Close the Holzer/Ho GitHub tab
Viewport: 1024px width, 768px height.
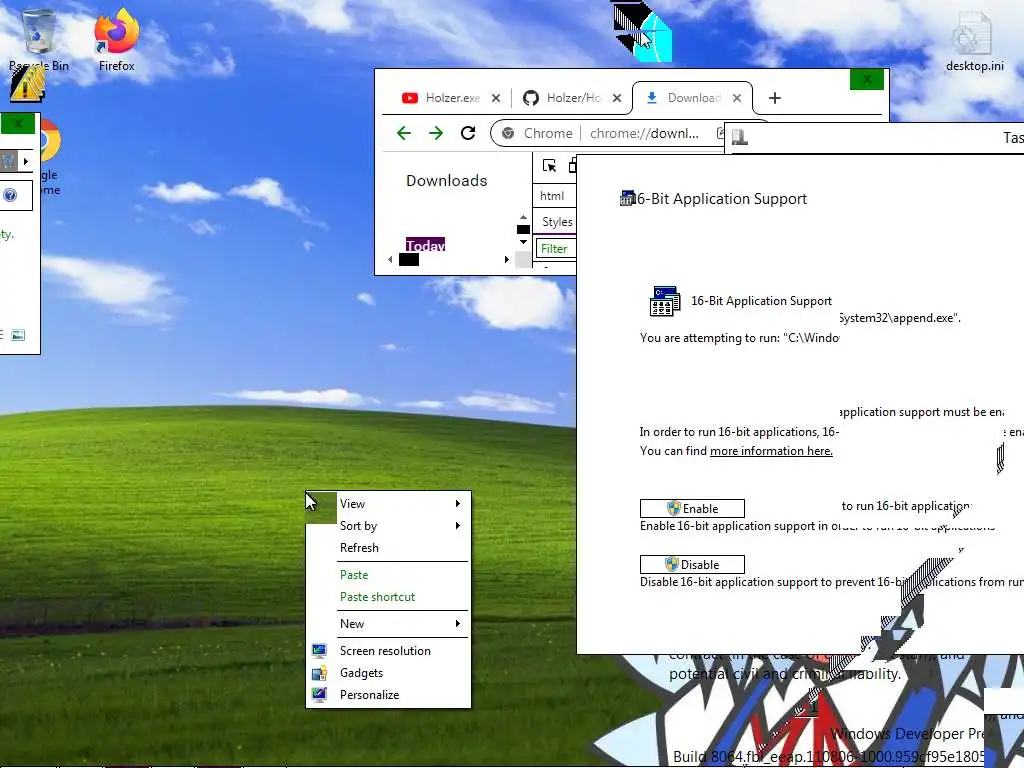pyautogui.click(x=616, y=98)
